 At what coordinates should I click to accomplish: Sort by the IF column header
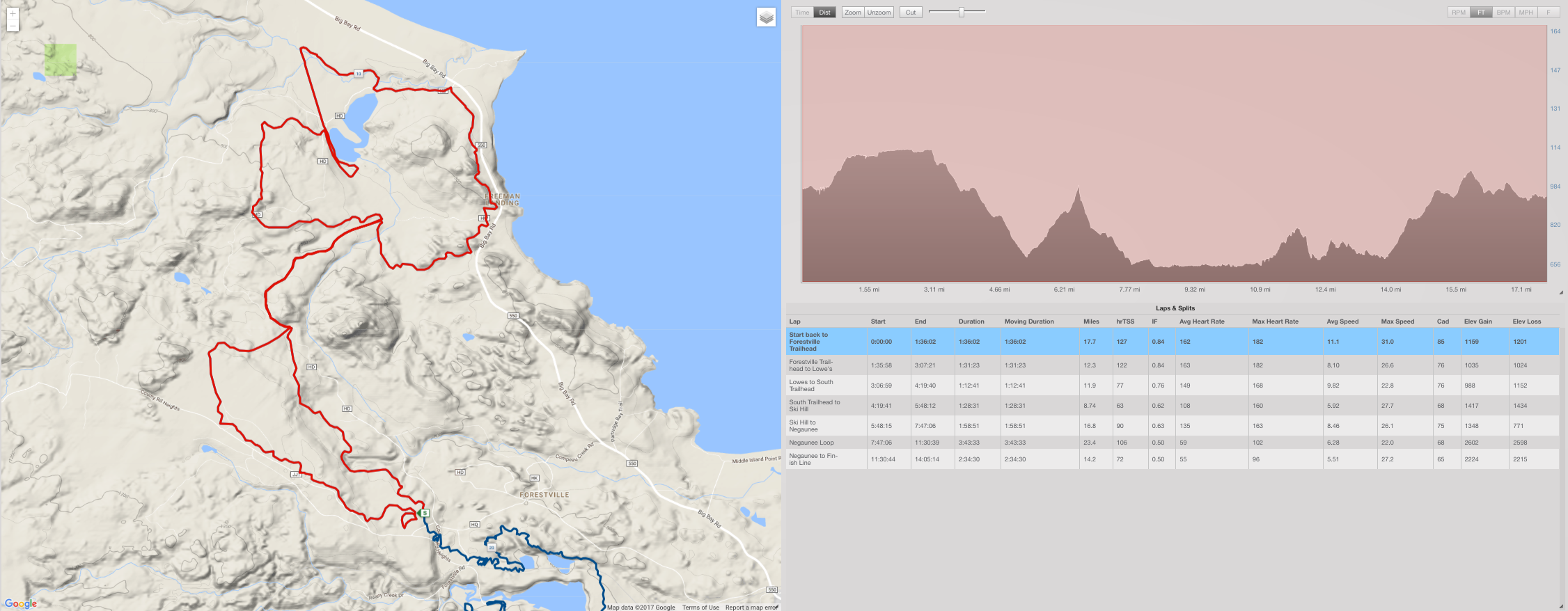tap(1154, 322)
